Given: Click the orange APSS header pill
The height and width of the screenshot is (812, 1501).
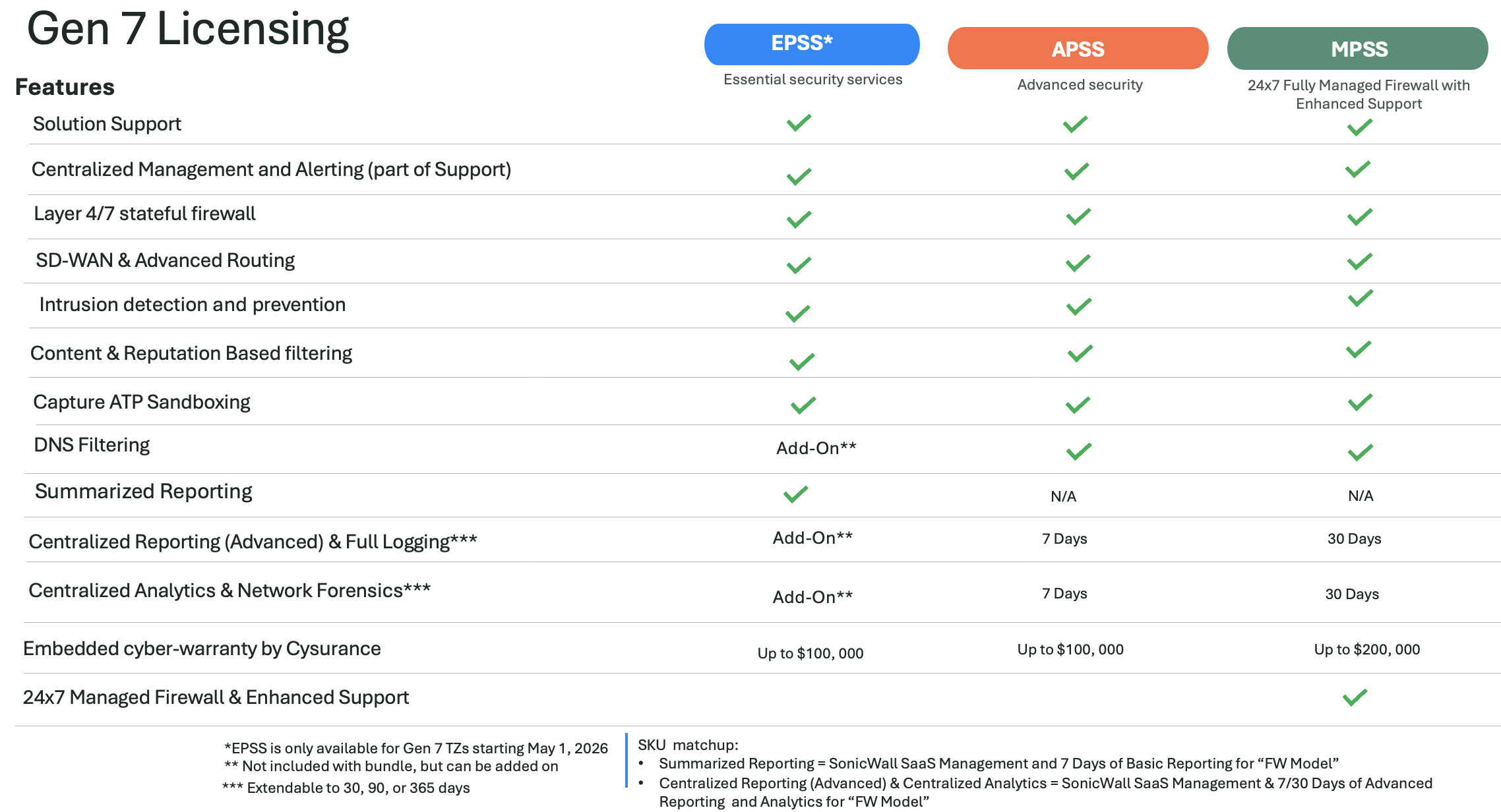Looking at the screenshot, I should click(1078, 48).
